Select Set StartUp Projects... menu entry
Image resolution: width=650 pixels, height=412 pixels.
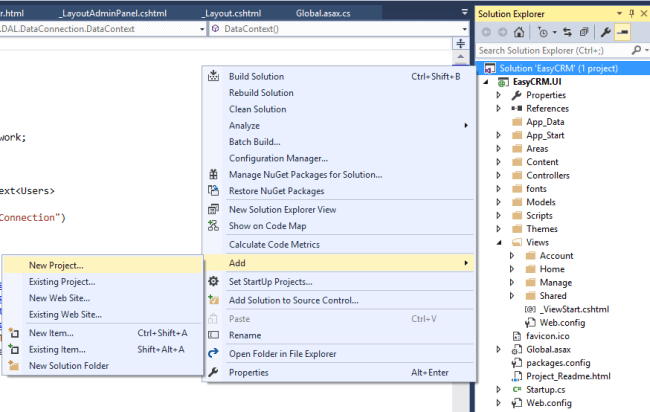[271, 282]
